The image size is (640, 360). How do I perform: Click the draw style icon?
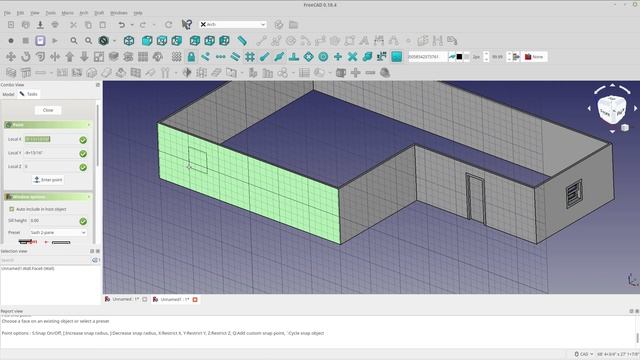click(104, 41)
